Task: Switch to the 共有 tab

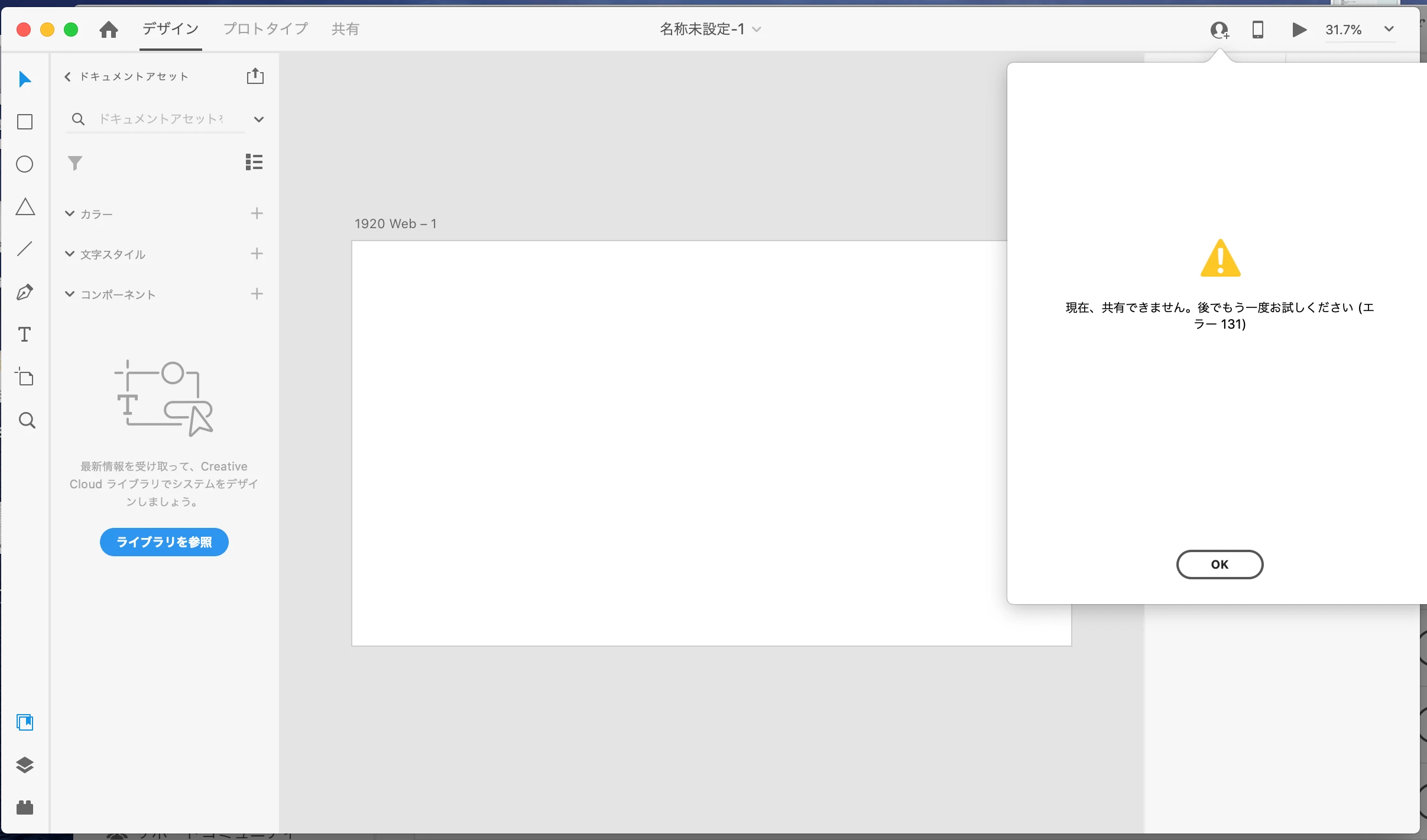Action: click(345, 29)
